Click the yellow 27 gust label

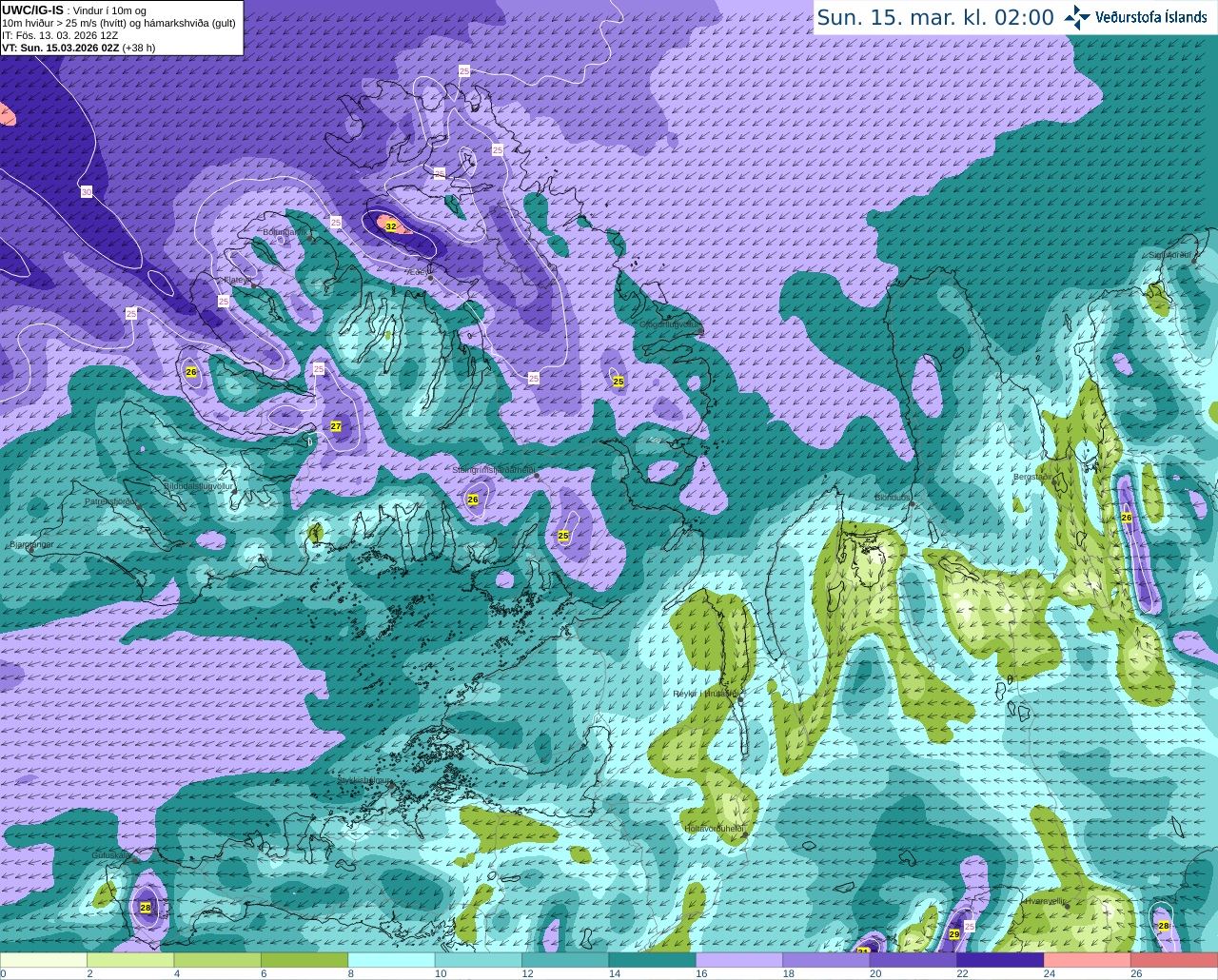click(336, 426)
